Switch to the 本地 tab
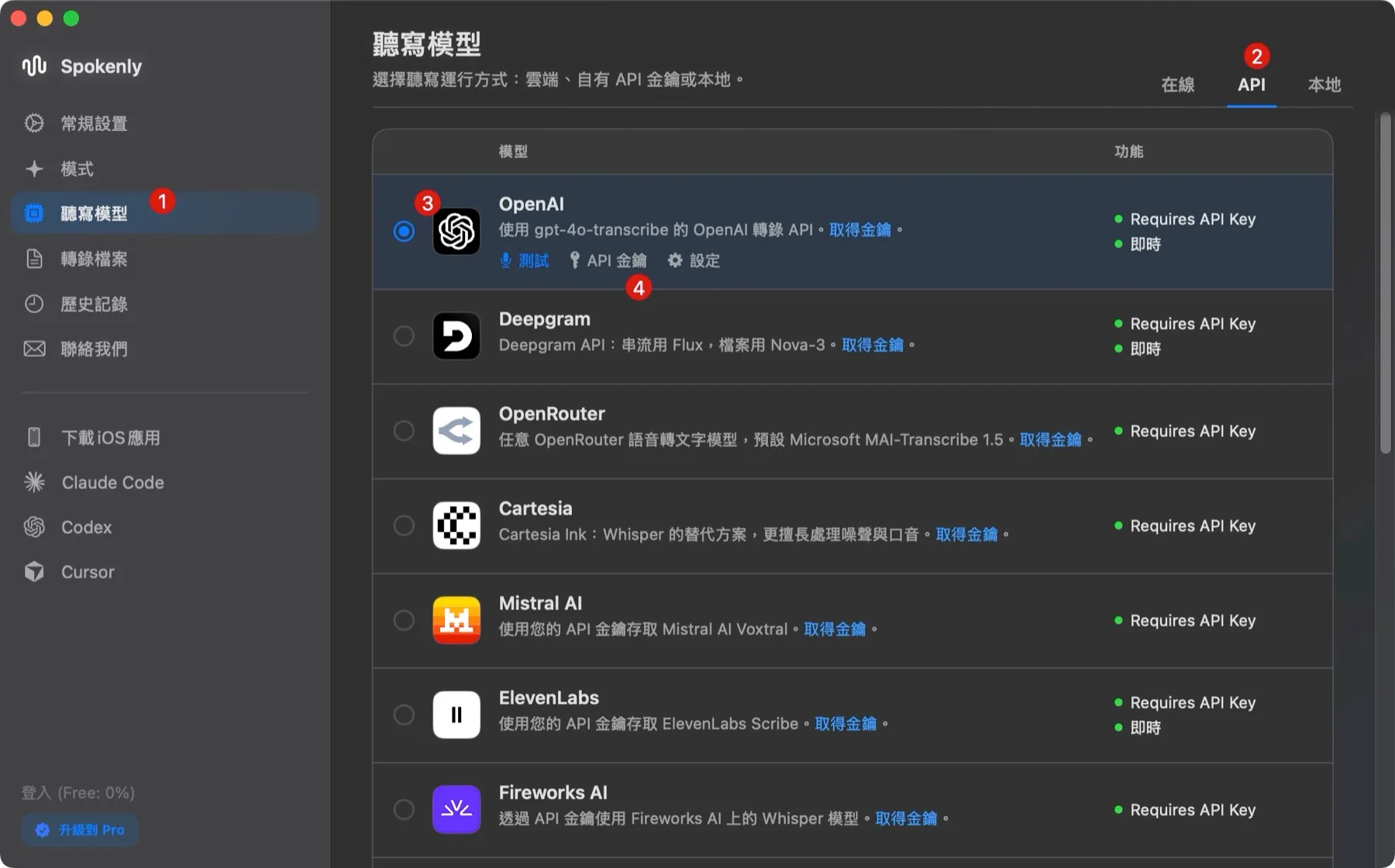 click(1324, 84)
